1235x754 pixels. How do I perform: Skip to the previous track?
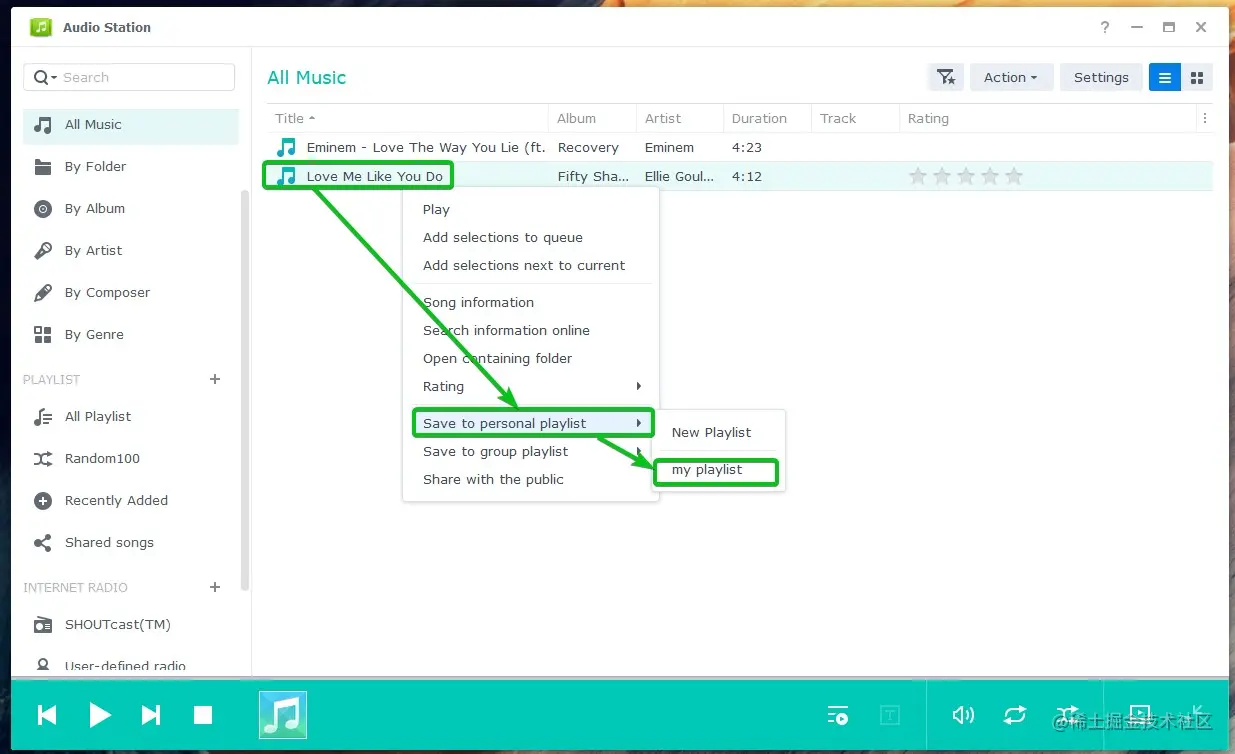pyautogui.click(x=47, y=715)
